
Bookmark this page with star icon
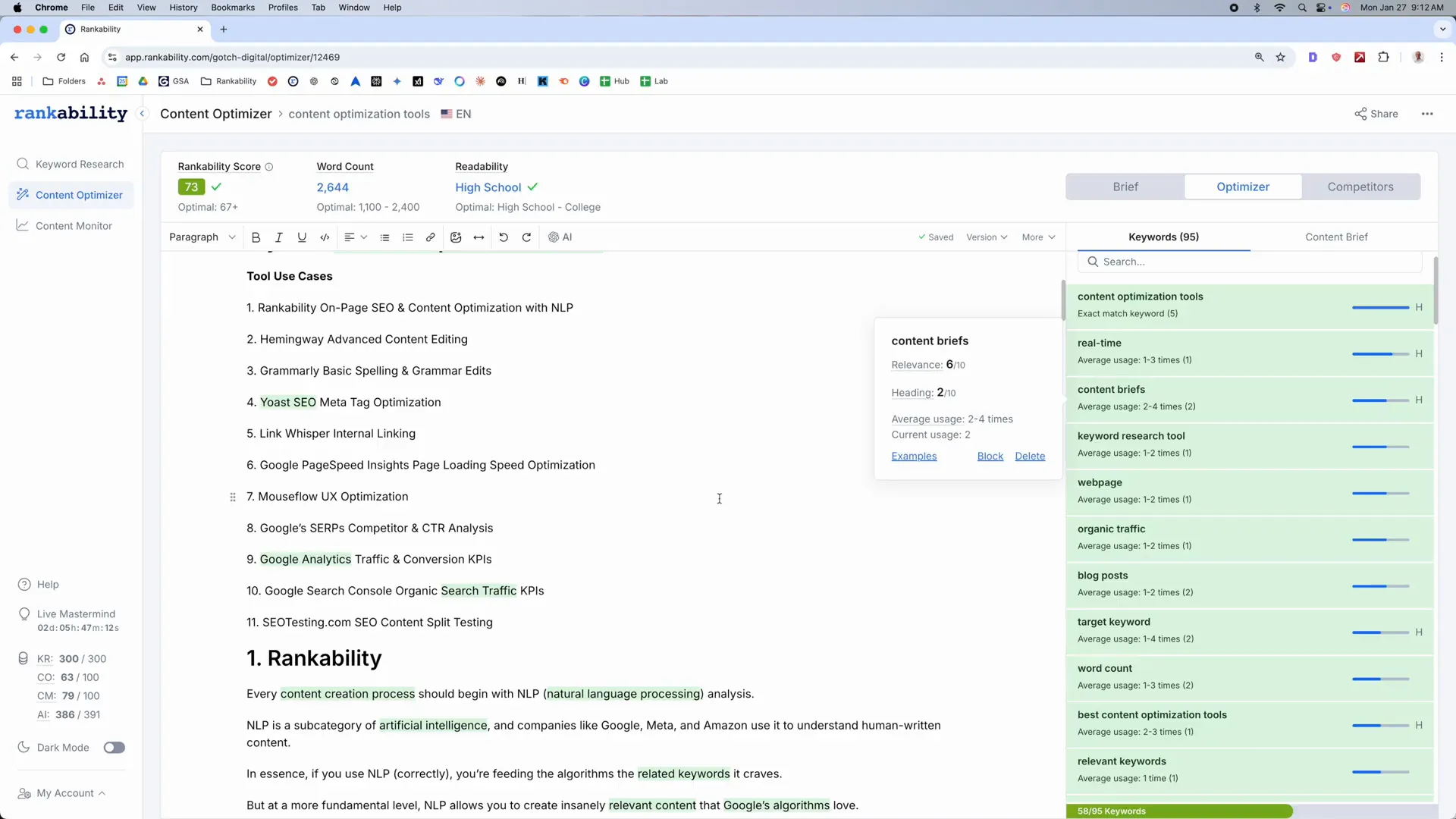click(x=1281, y=57)
